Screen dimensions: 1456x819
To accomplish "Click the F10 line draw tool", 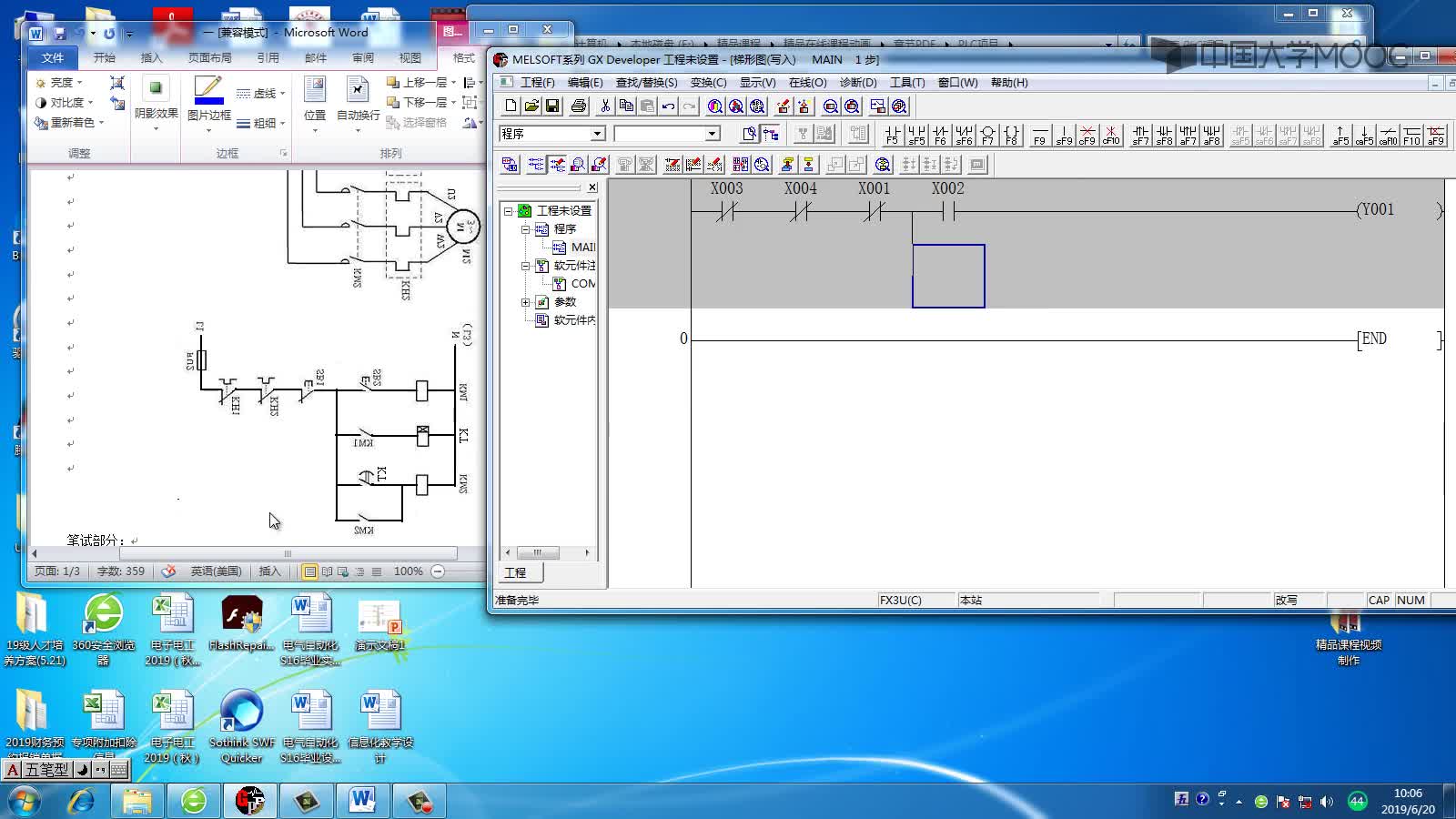I will [1411, 135].
